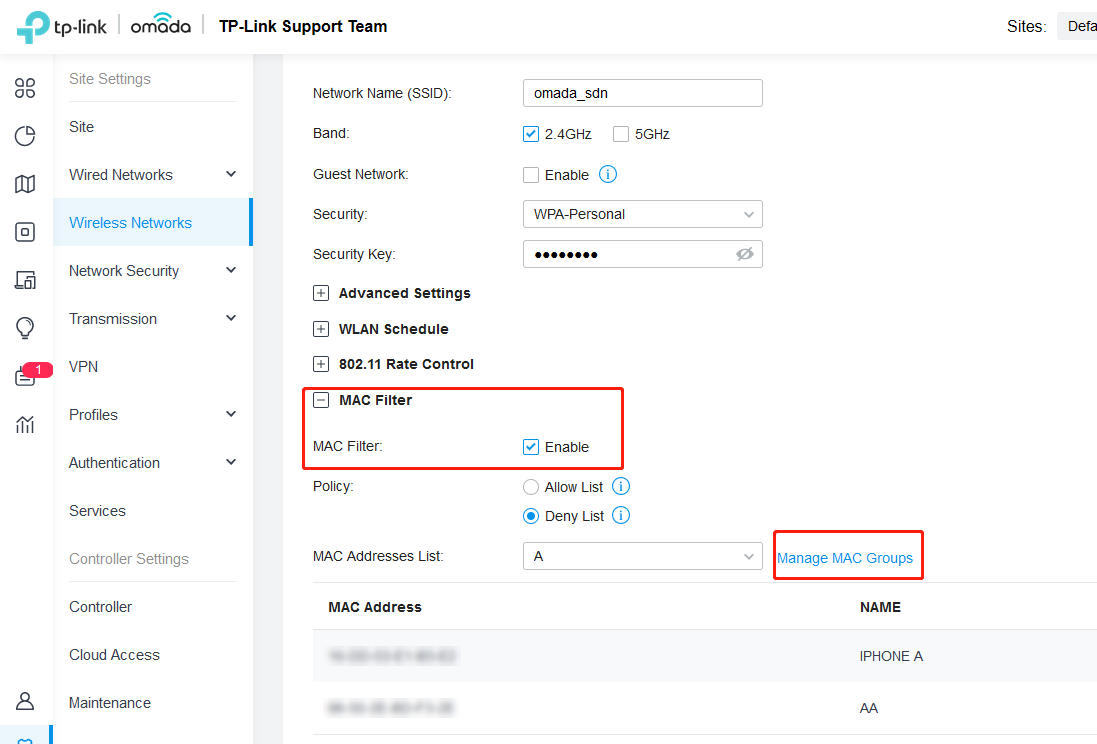This screenshot has height=744, width=1097.
Task: Disable the MAC Filter Enable checkbox
Action: 531,447
